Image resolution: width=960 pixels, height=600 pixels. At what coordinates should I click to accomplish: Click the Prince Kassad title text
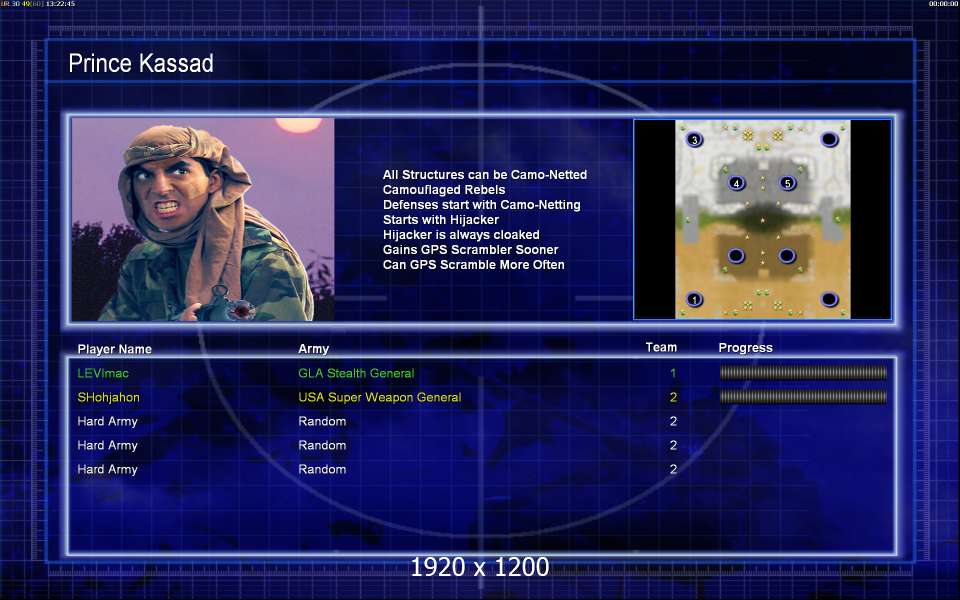pyautogui.click(x=141, y=63)
